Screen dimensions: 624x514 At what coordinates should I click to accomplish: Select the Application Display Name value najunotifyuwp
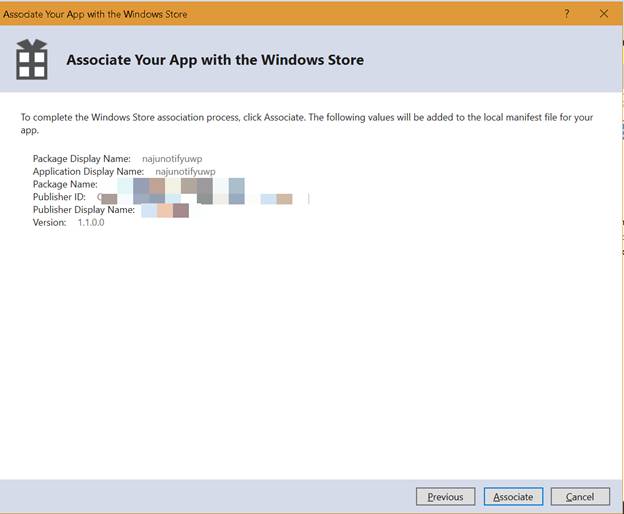(x=185, y=171)
